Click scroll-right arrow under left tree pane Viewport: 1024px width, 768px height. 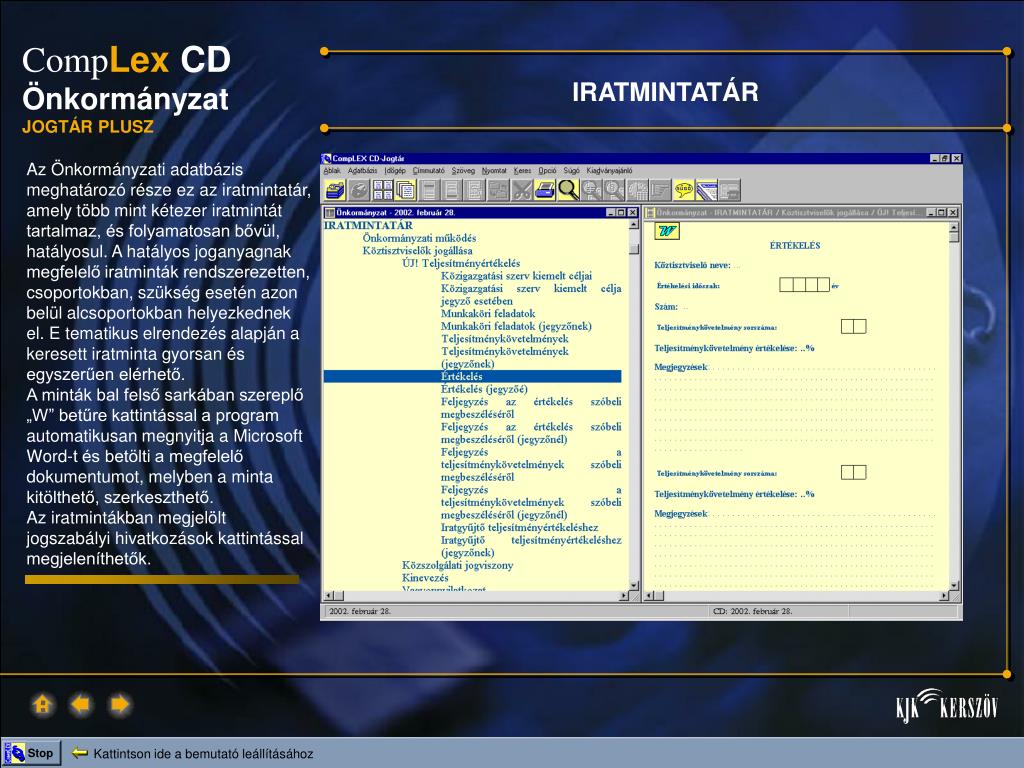624,596
